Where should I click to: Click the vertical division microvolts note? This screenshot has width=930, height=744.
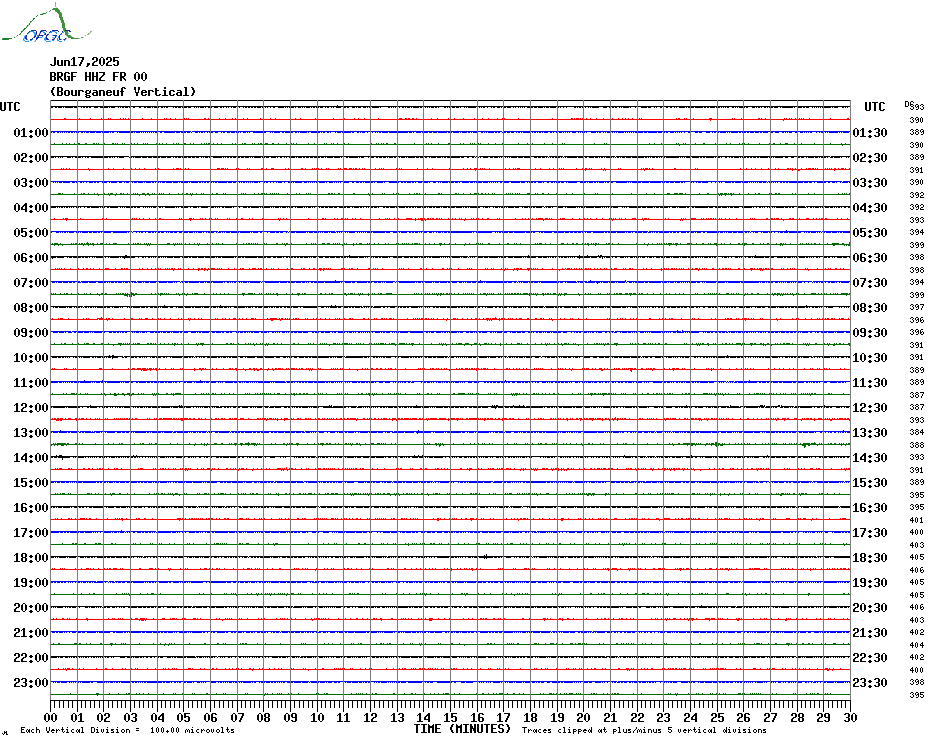click(x=127, y=730)
